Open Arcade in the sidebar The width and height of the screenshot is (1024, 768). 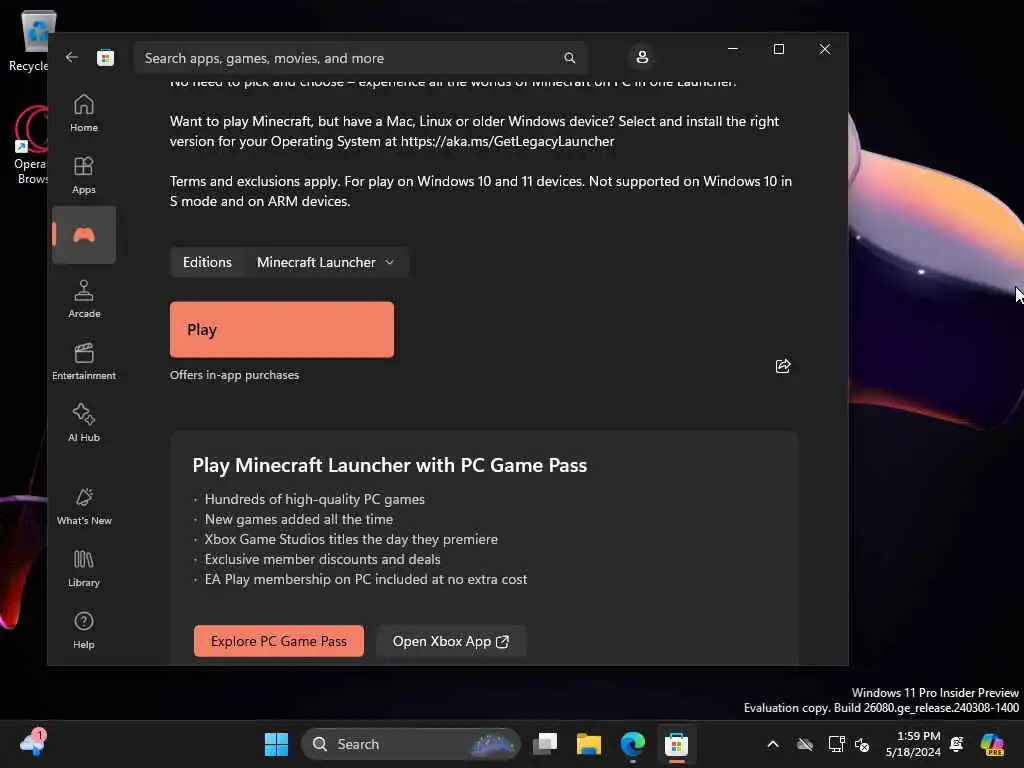(84, 300)
